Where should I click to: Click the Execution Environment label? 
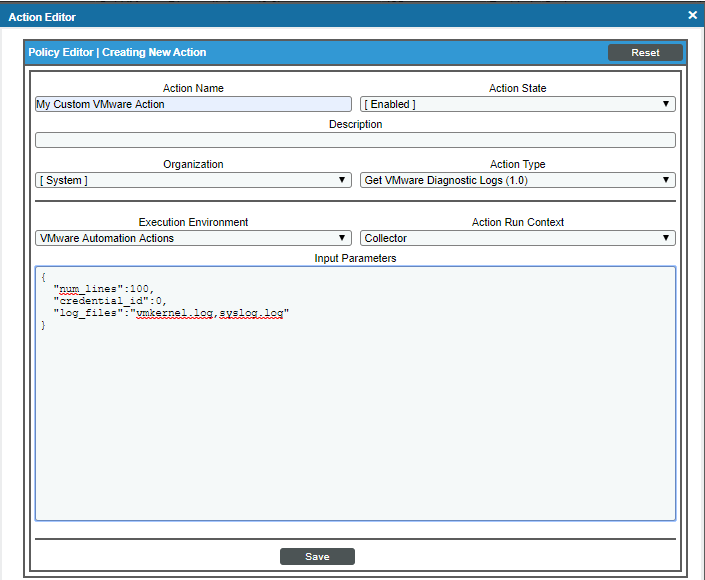point(193,222)
